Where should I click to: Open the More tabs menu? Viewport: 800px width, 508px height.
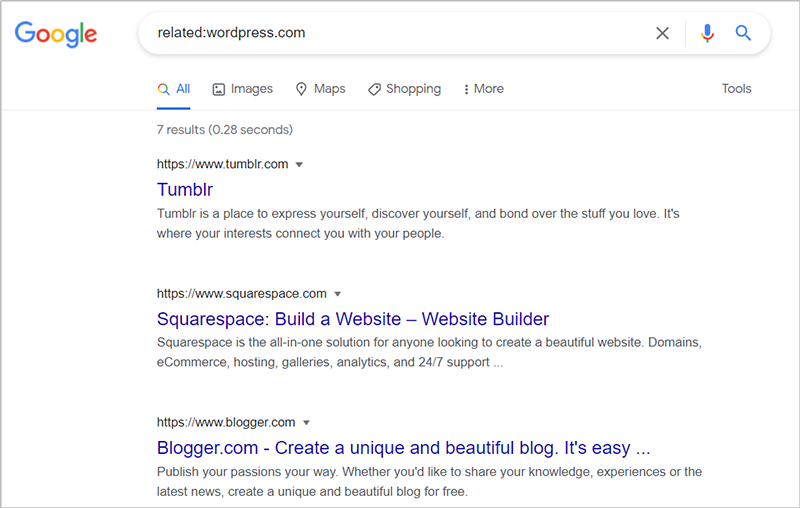pos(483,89)
